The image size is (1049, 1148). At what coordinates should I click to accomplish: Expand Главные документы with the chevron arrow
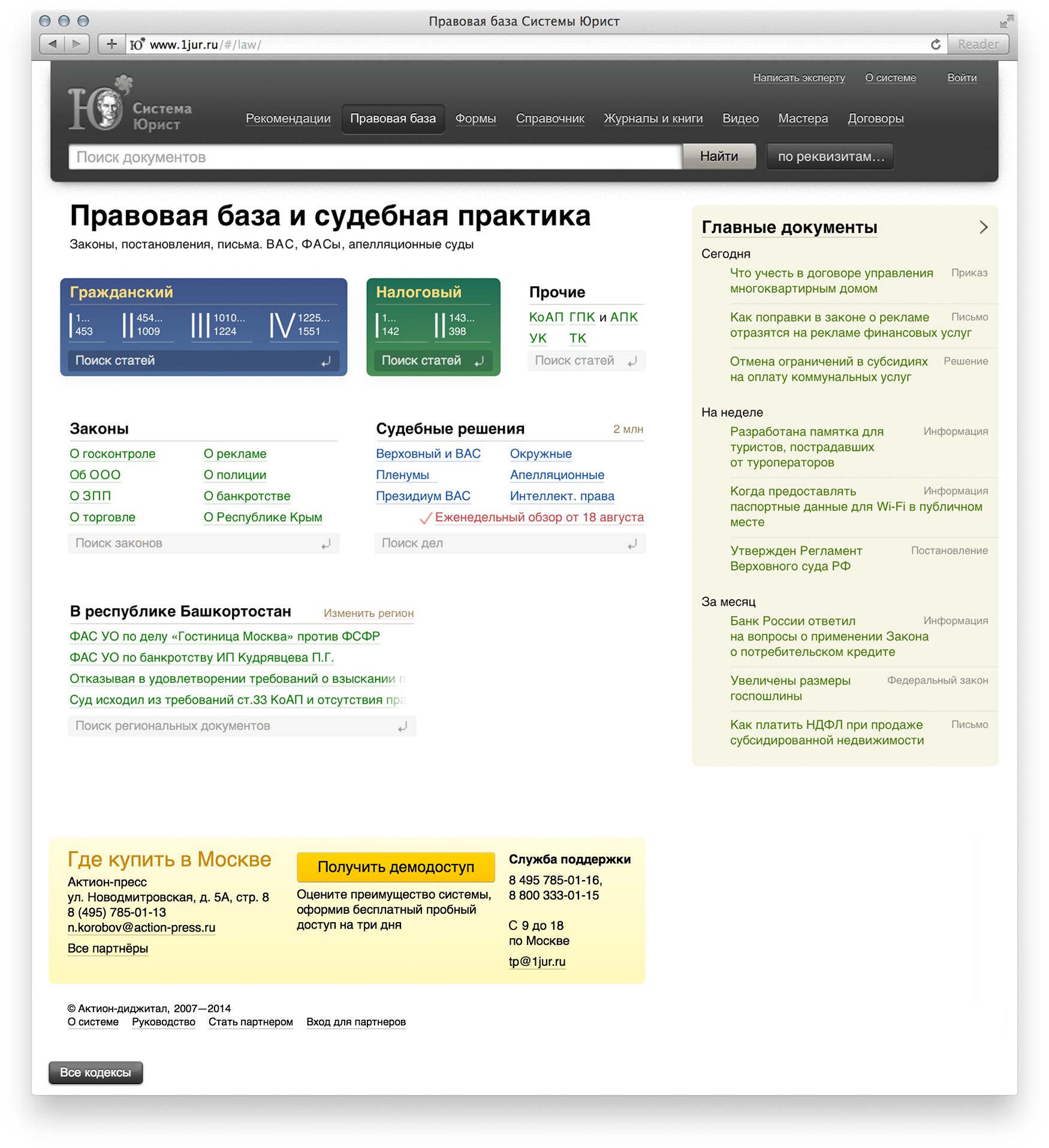[x=983, y=227]
